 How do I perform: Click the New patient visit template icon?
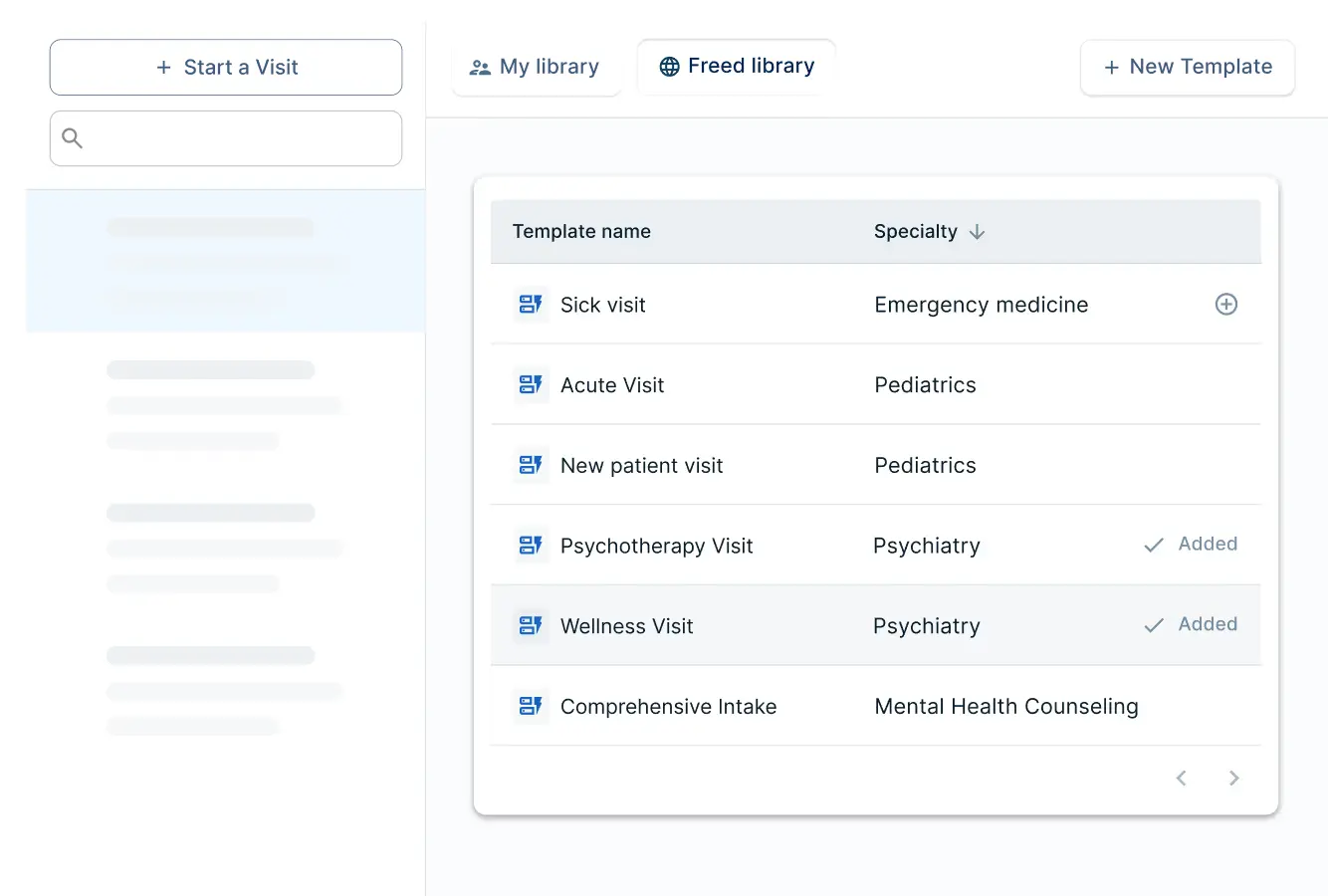point(531,465)
